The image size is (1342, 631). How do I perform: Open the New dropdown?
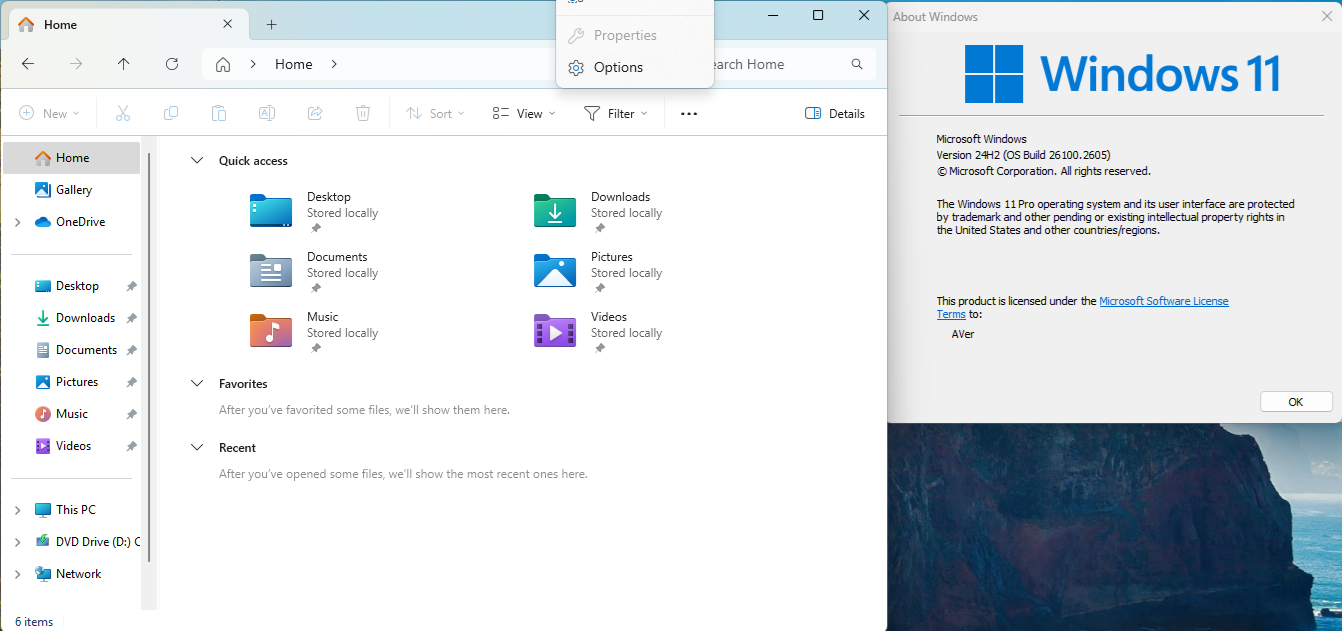49,114
